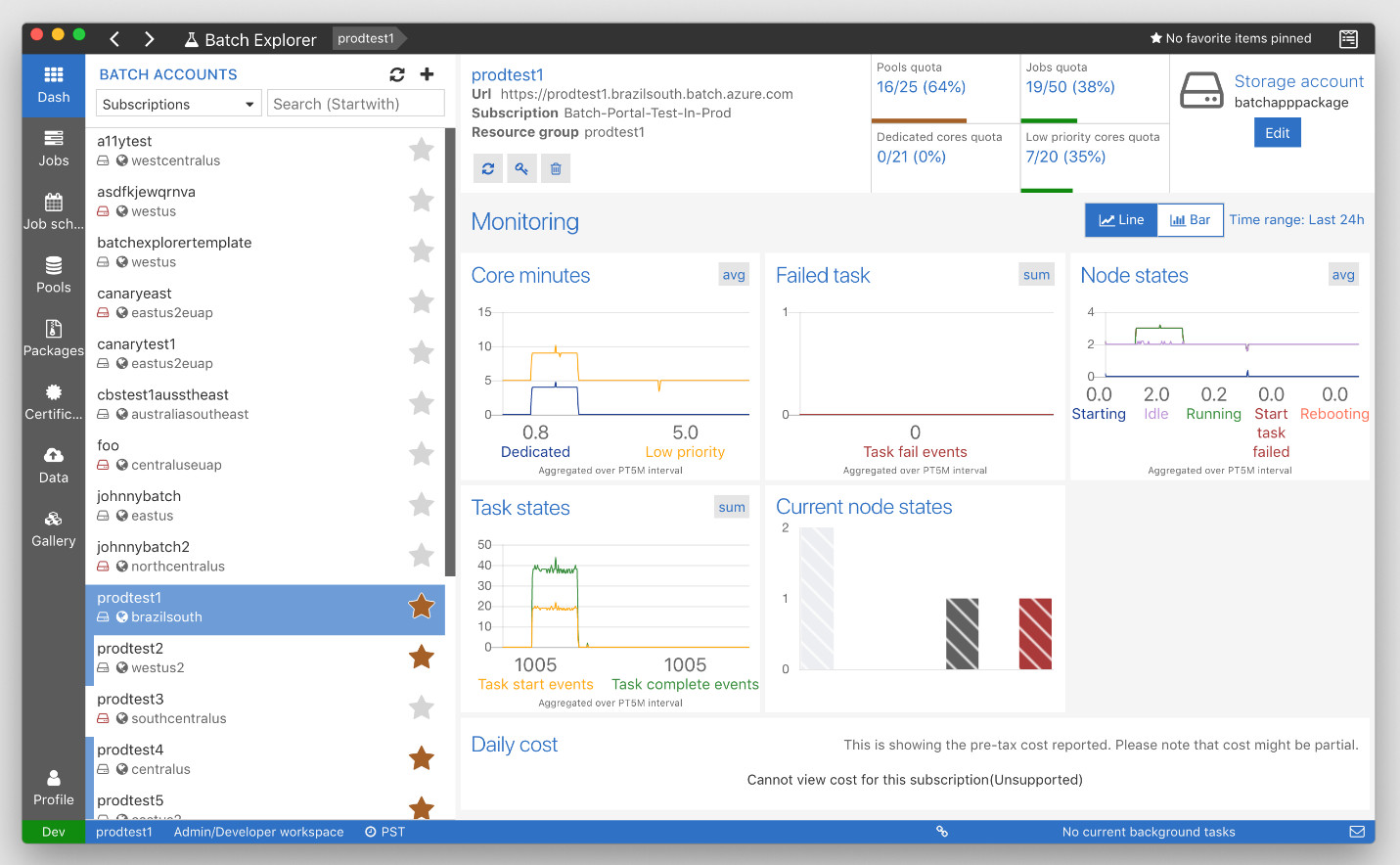Go forward with the right chevron
This screenshot has width=1400, height=865.
tap(149, 39)
